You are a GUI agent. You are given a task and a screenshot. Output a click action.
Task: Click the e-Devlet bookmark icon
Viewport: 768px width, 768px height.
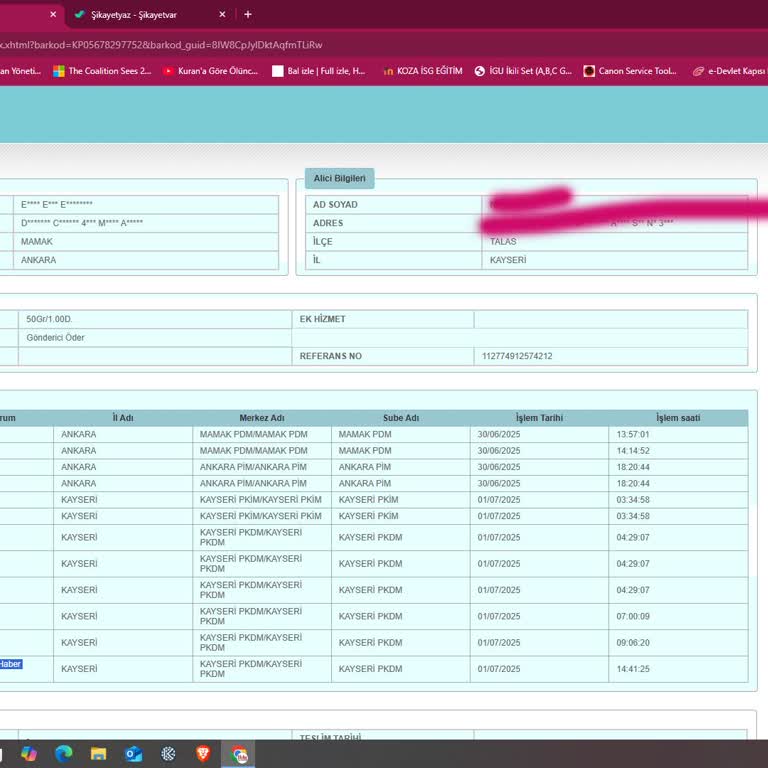point(698,71)
